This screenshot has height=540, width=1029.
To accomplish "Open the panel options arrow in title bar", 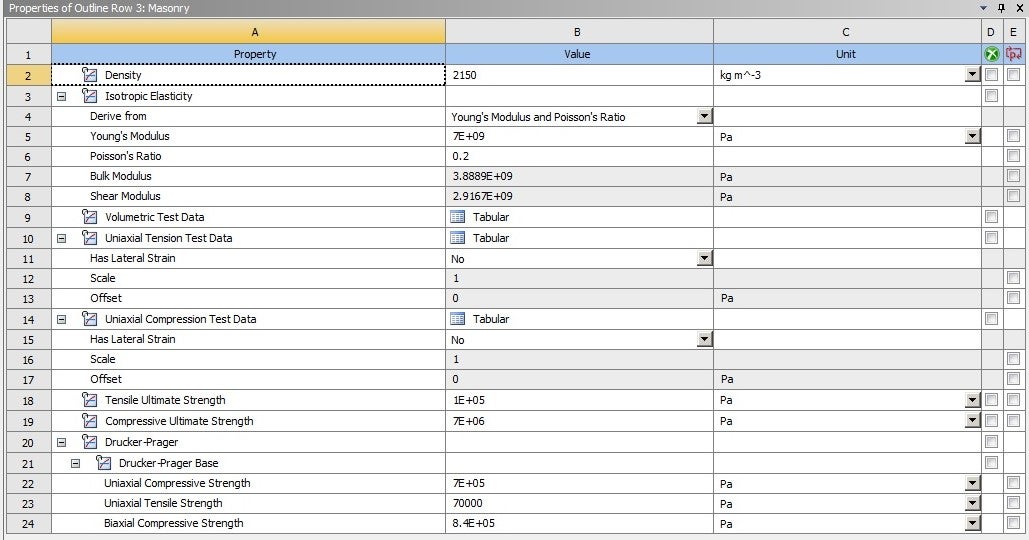I will pos(983,8).
